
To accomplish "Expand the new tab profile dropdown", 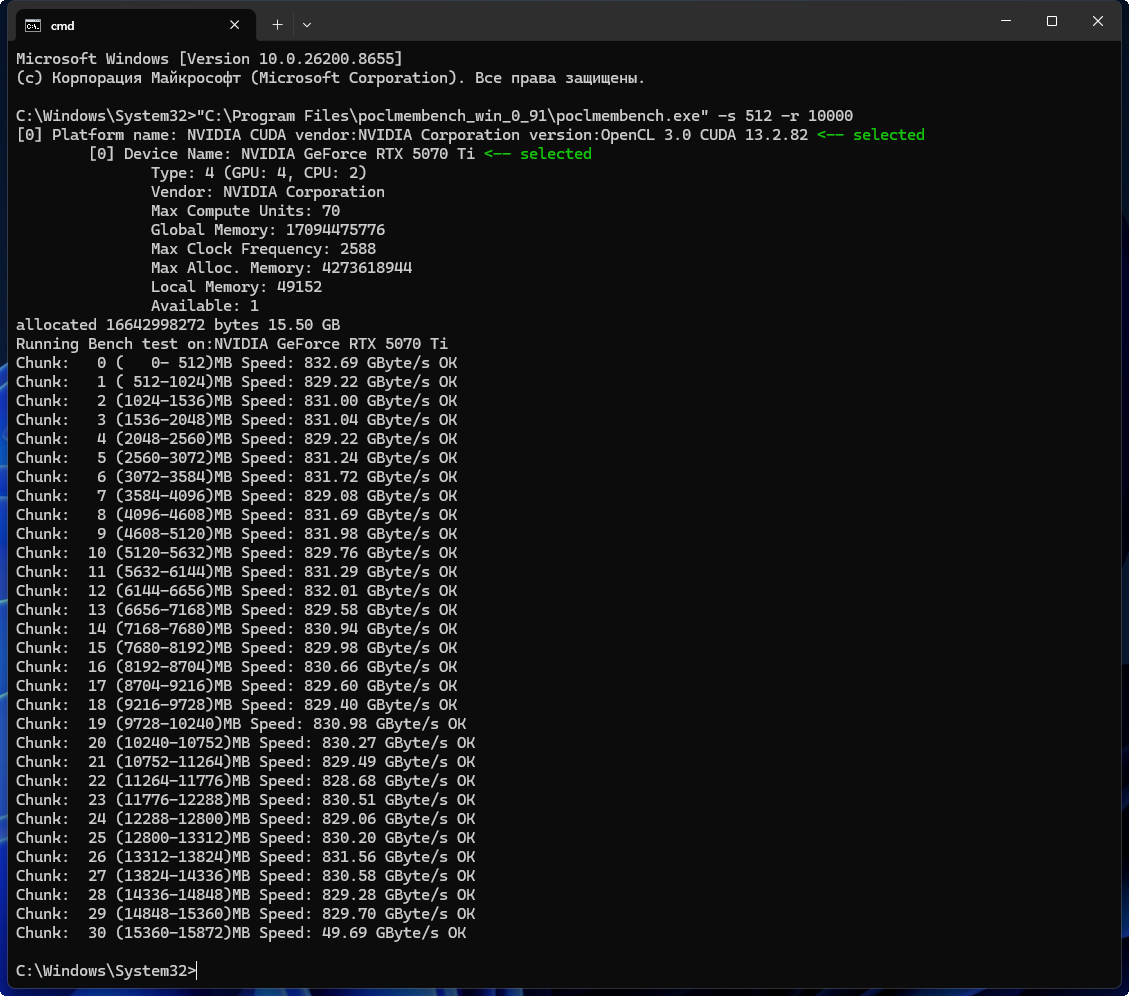I will pyautogui.click(x=307, y=24).
